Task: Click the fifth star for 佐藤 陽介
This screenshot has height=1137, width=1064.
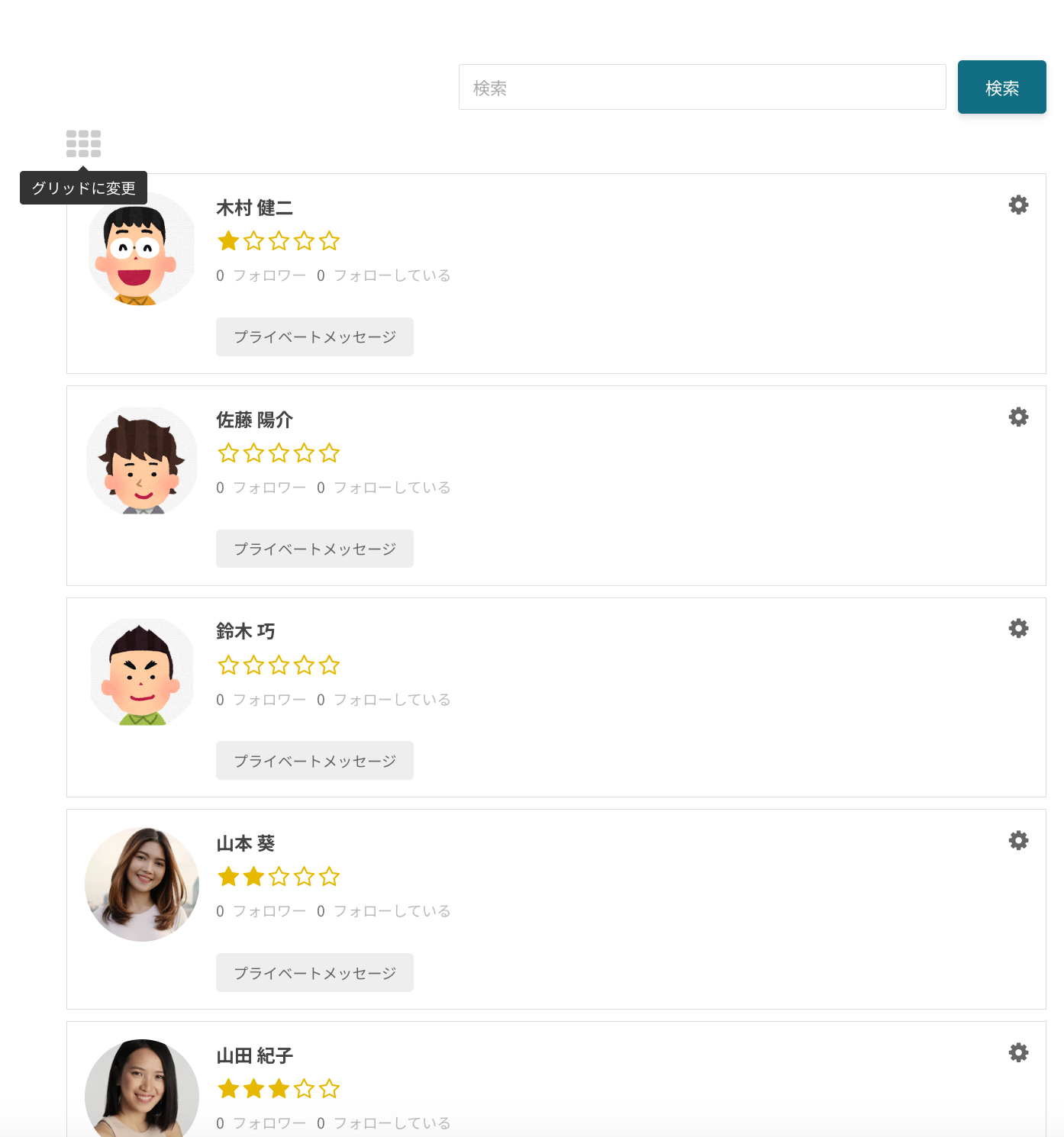Action: click(329, 453)
